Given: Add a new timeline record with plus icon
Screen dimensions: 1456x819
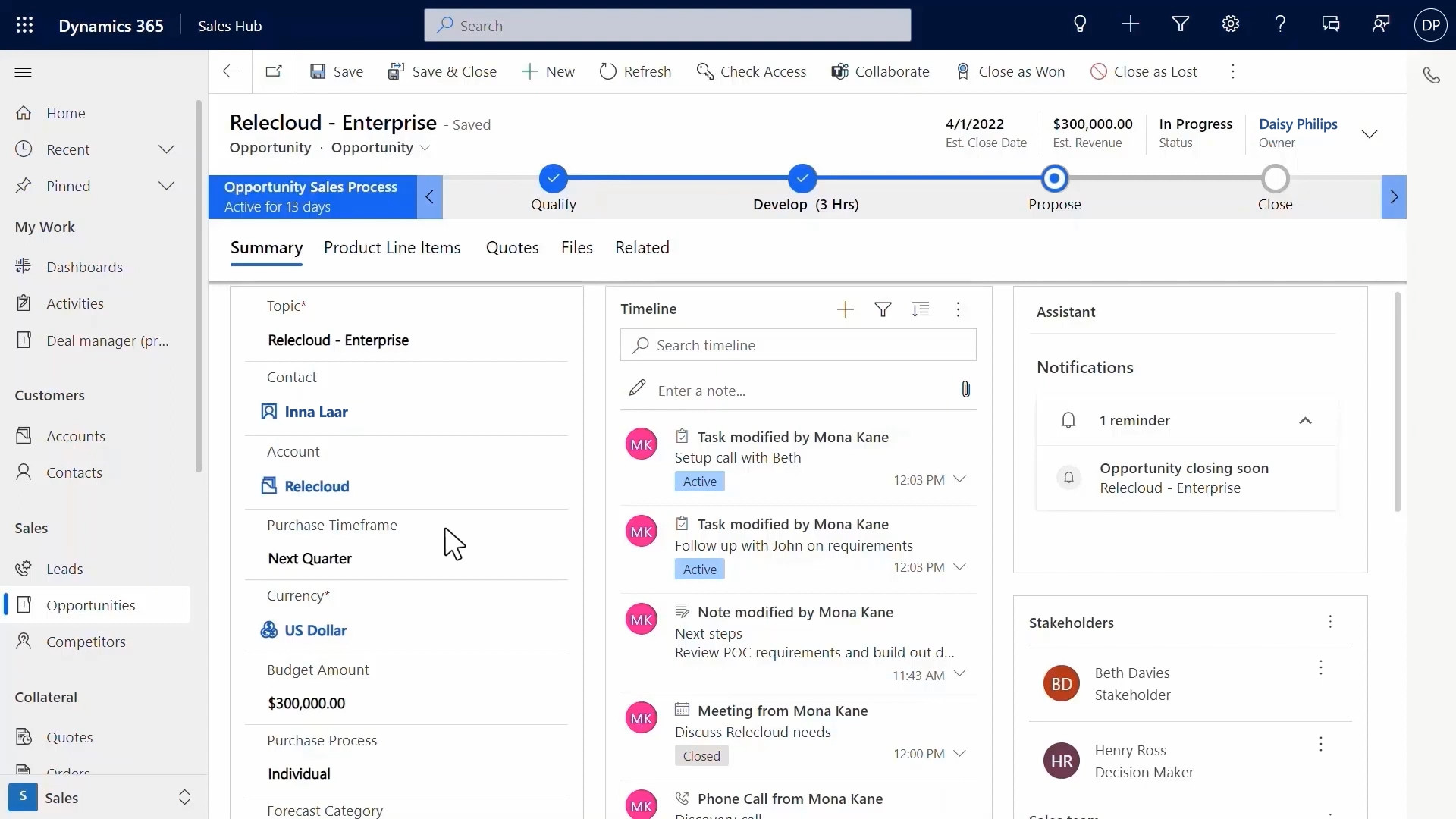Looking at the screenshot, I should (845, 309).
